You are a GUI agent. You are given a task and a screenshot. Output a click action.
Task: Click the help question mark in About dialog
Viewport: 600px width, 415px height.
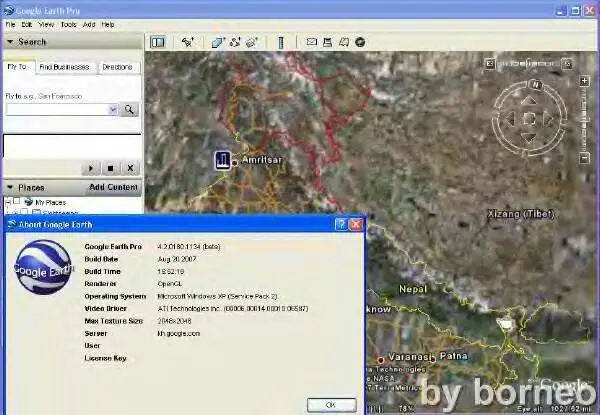pyautogui.click(x=341, y=225)
